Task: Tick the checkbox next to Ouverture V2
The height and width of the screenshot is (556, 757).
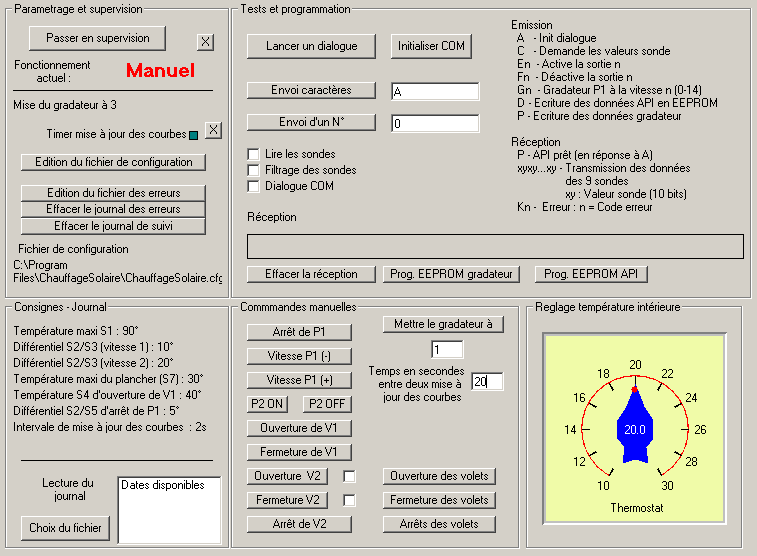Action: [349, 477]
